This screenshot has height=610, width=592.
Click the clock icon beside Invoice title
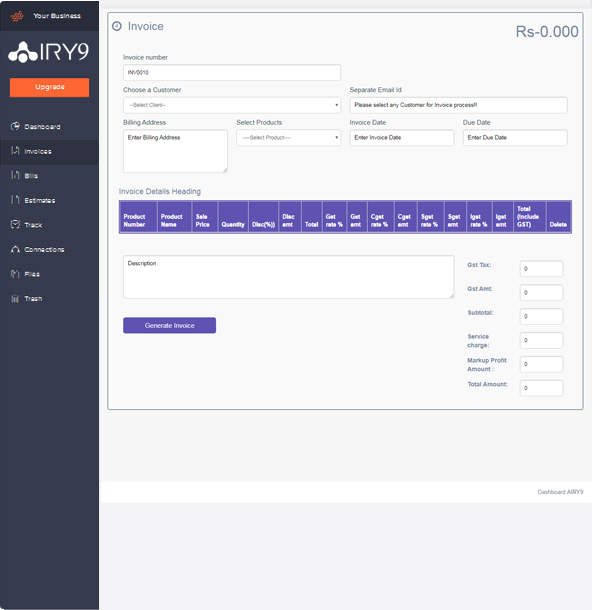pos(117,26)
